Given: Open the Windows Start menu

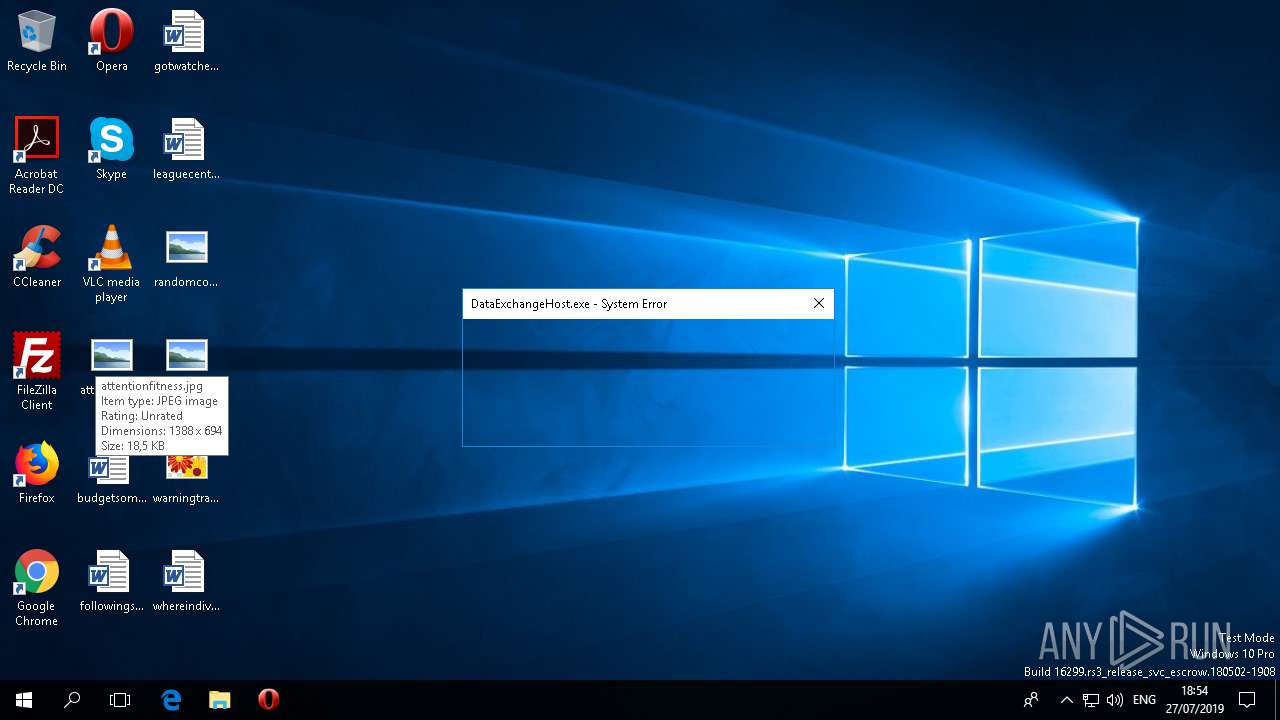Looking at the screenshot, I should click(24, 700).
